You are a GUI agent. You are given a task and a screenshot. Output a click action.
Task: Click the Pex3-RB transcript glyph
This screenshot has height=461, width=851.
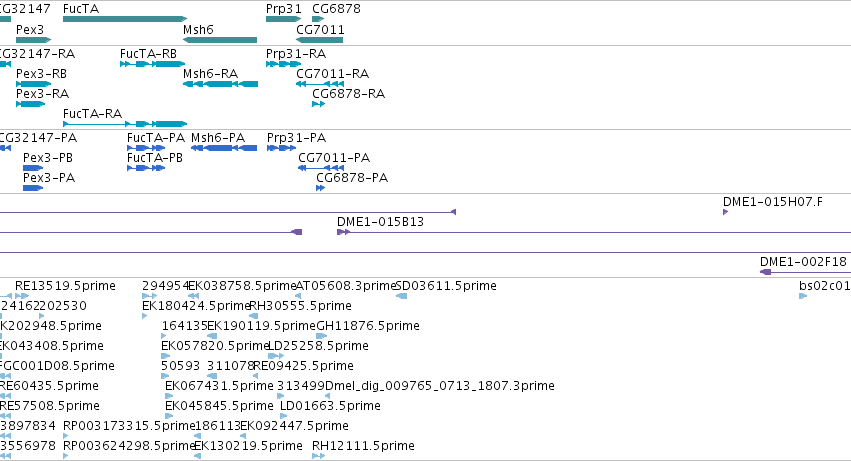[x=34, y=84]
